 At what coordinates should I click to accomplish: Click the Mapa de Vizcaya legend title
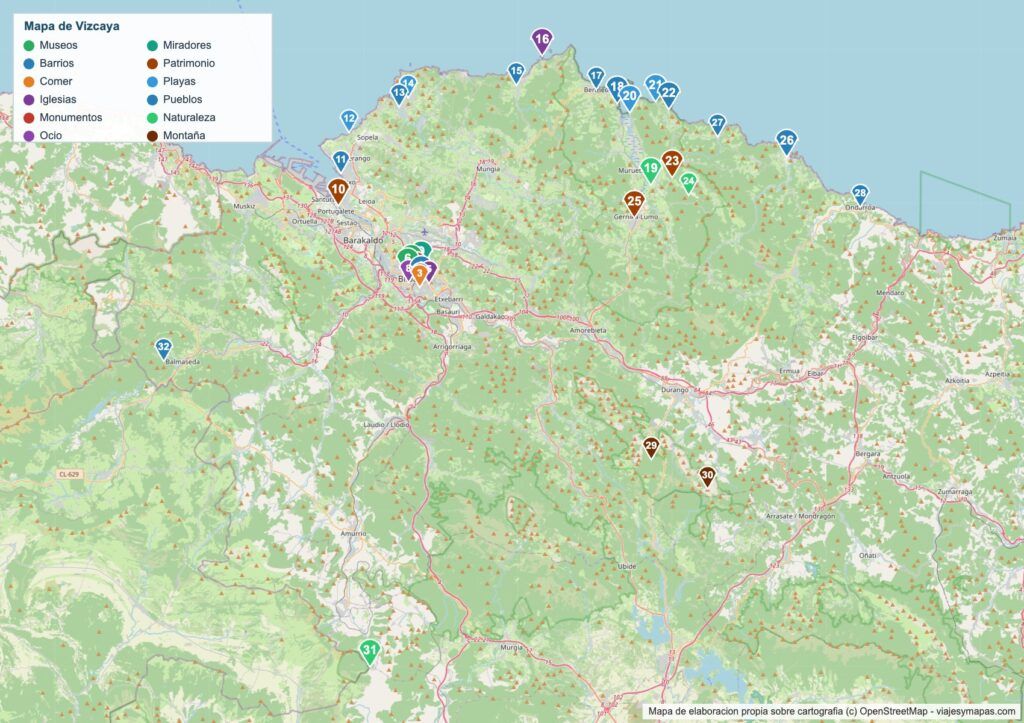click(x=72, y=27)
